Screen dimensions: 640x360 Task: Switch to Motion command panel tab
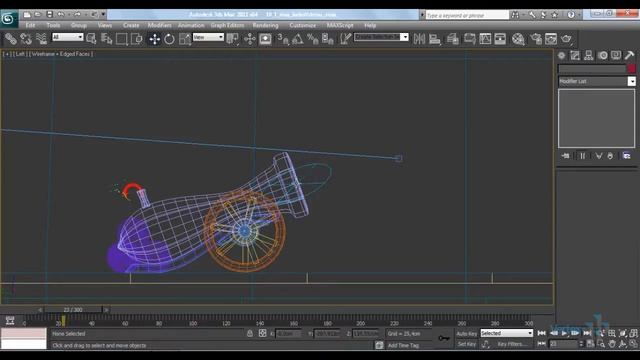click(x=602, y=56)
